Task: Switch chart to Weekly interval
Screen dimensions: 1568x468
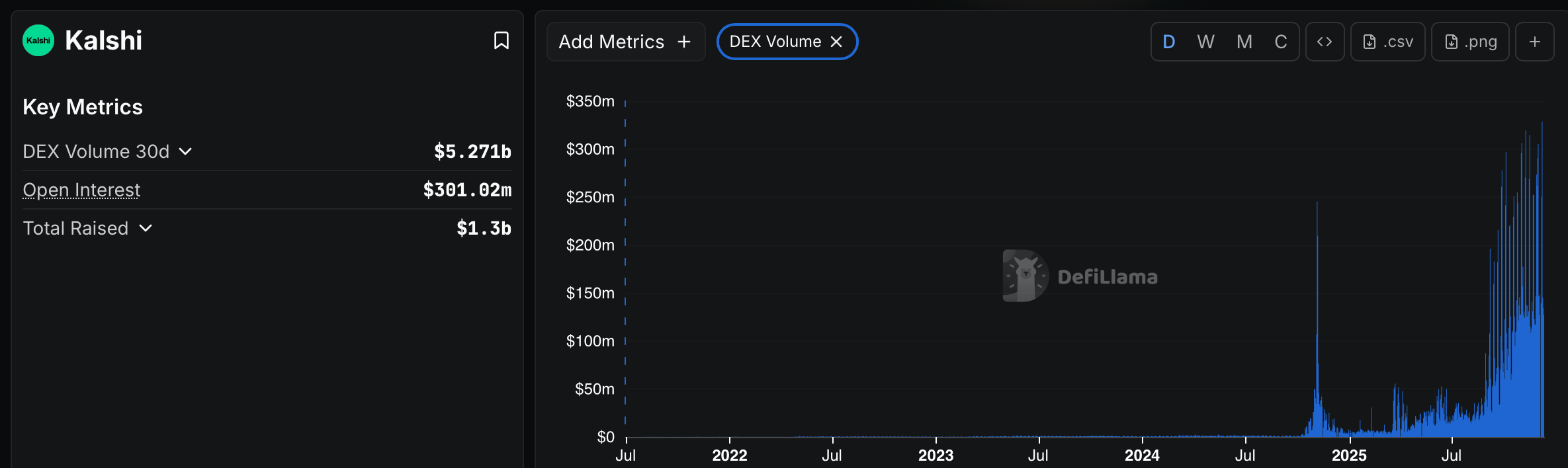Action: tap(1205, 42)
